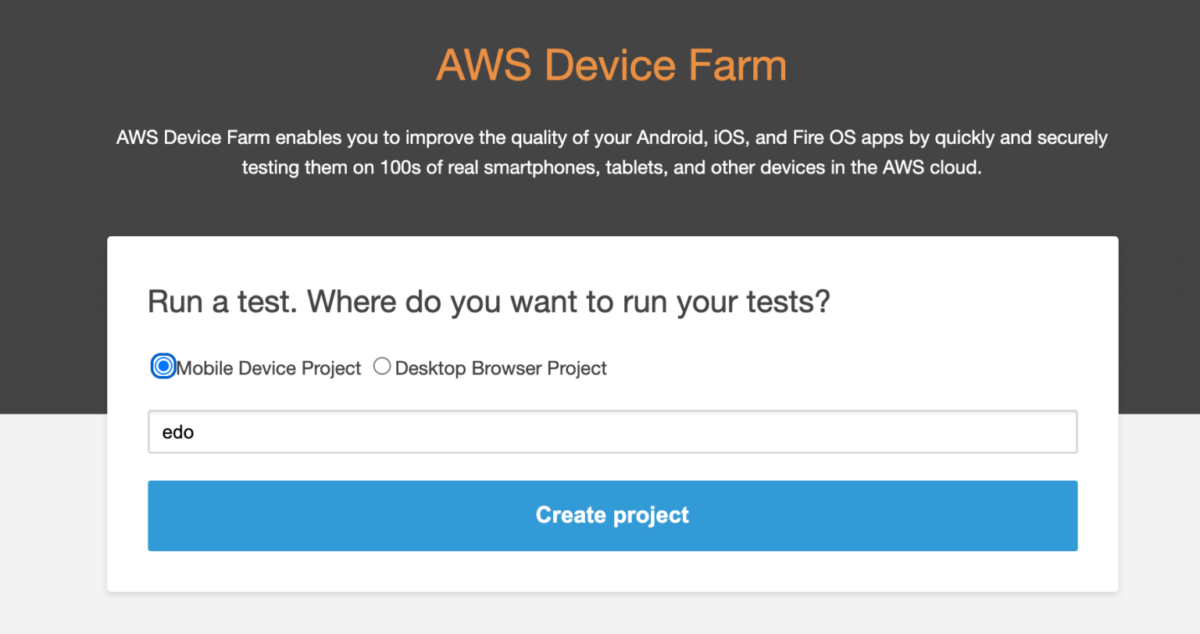Click the 'edo' text in the name field
This screenshot has width=1200, height=634.
[177, 432]
